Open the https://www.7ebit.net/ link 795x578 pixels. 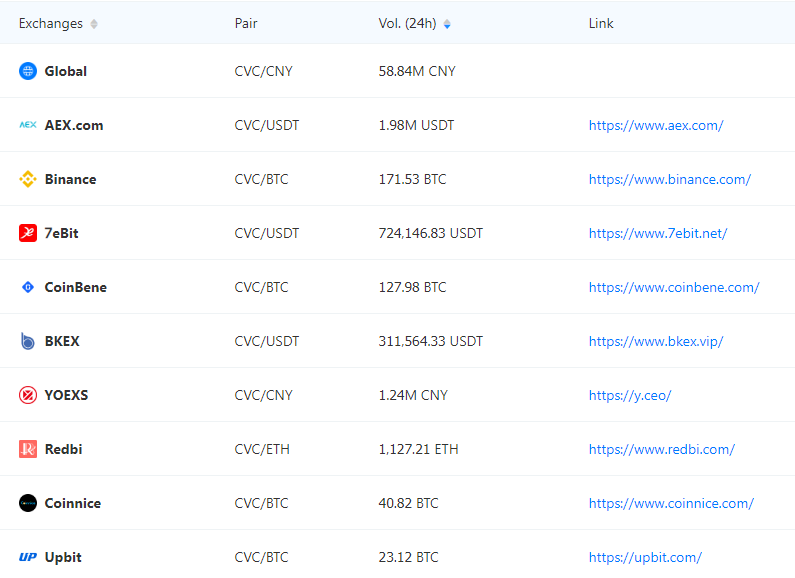point(658,233)
